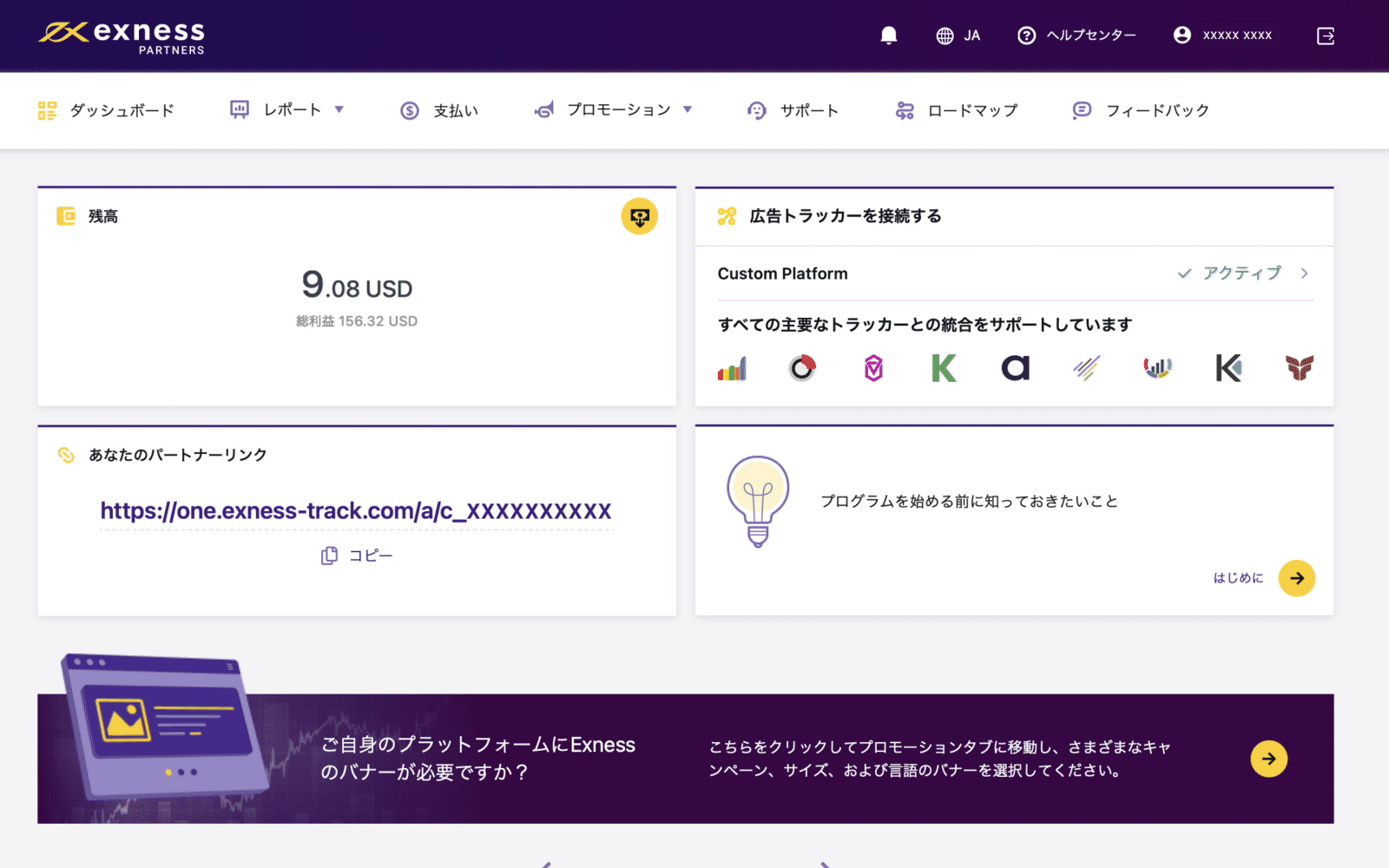Open the Custom Platform row
The width and height of the screenshot is (1389, 868).
click(1015, 273)
